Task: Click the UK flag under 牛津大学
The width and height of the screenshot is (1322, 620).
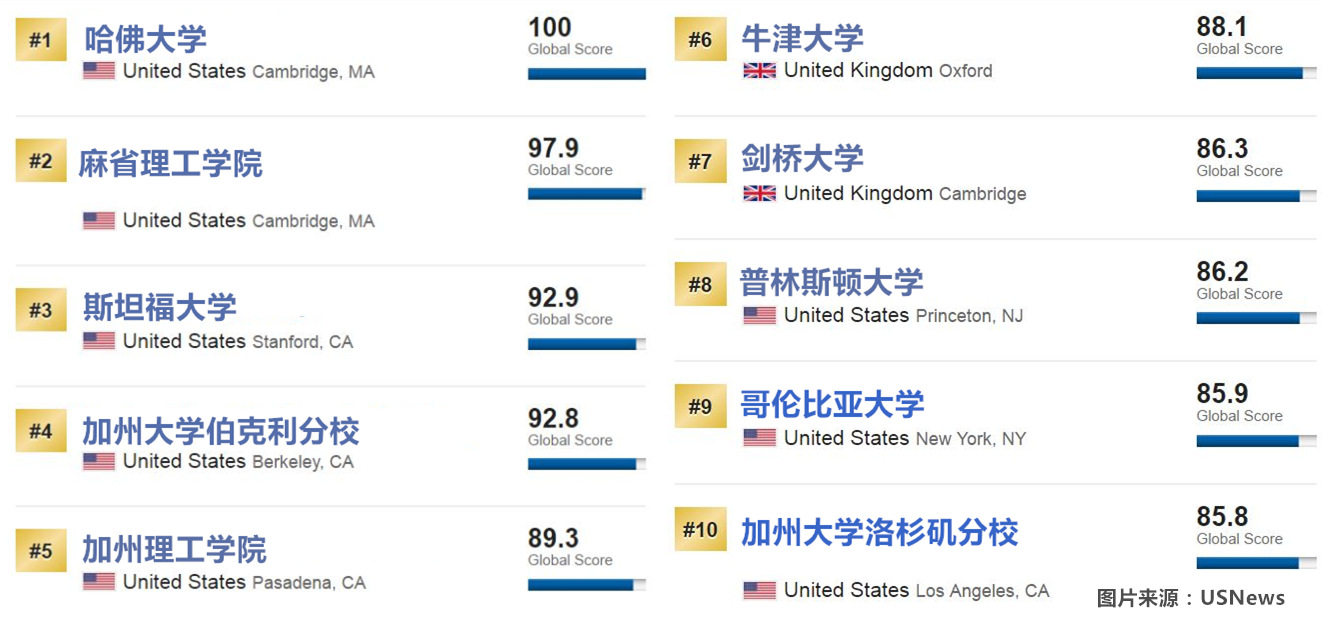Action: click(759, 71)
